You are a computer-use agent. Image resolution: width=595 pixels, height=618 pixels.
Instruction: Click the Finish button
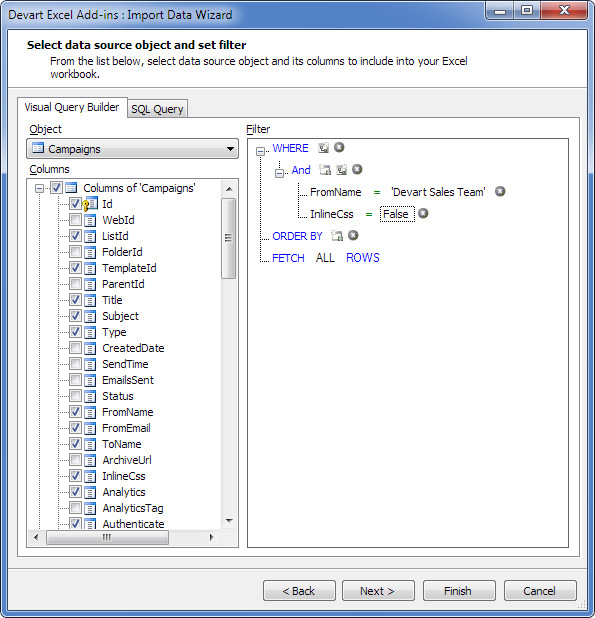point(459,591)
